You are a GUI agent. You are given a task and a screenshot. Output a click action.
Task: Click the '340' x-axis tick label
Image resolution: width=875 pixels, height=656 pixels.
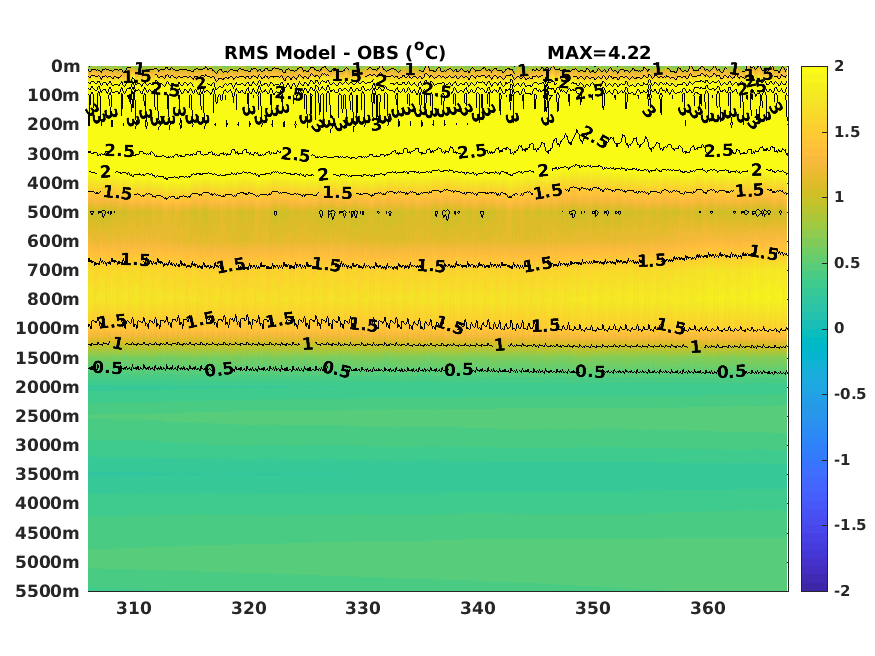[x=478, y=608]
